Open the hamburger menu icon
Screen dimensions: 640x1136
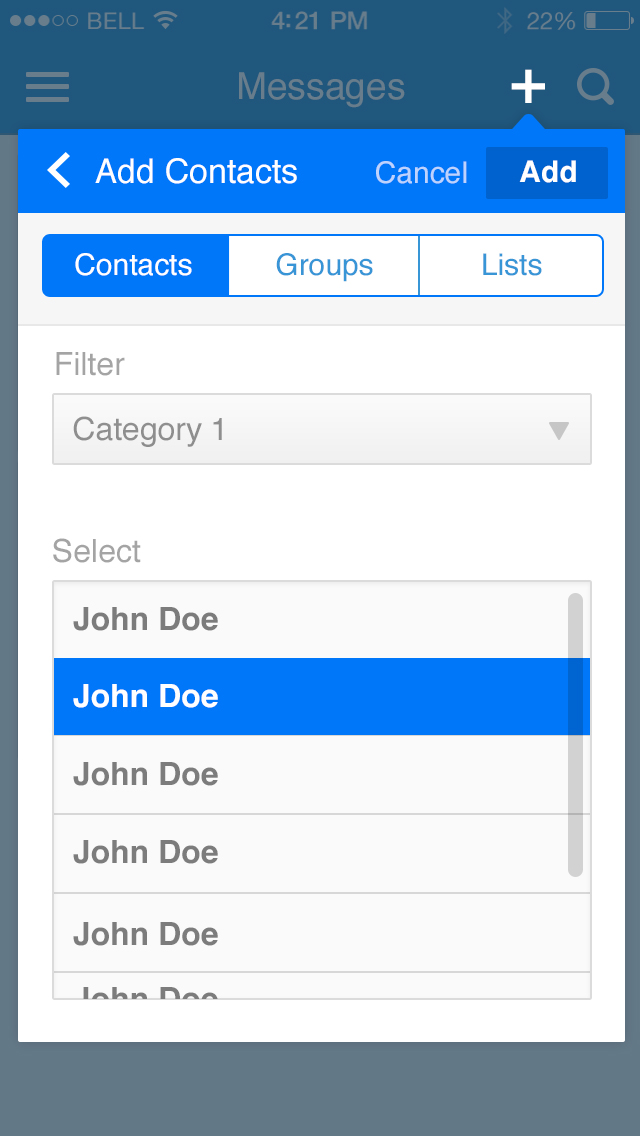[x=47, y=87]
